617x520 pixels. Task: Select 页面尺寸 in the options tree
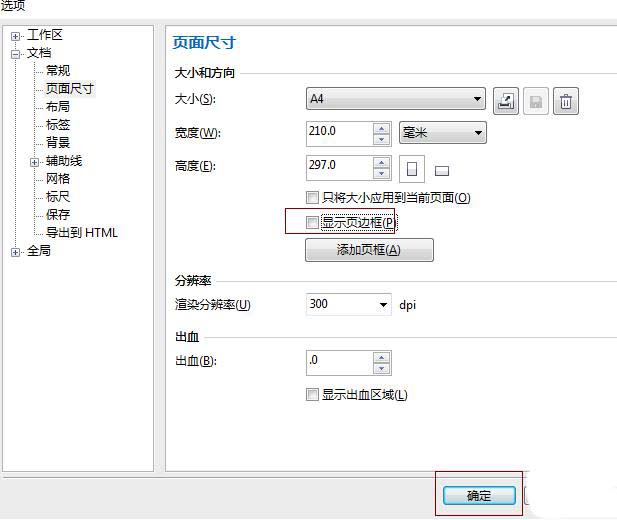tap(70, 89)
